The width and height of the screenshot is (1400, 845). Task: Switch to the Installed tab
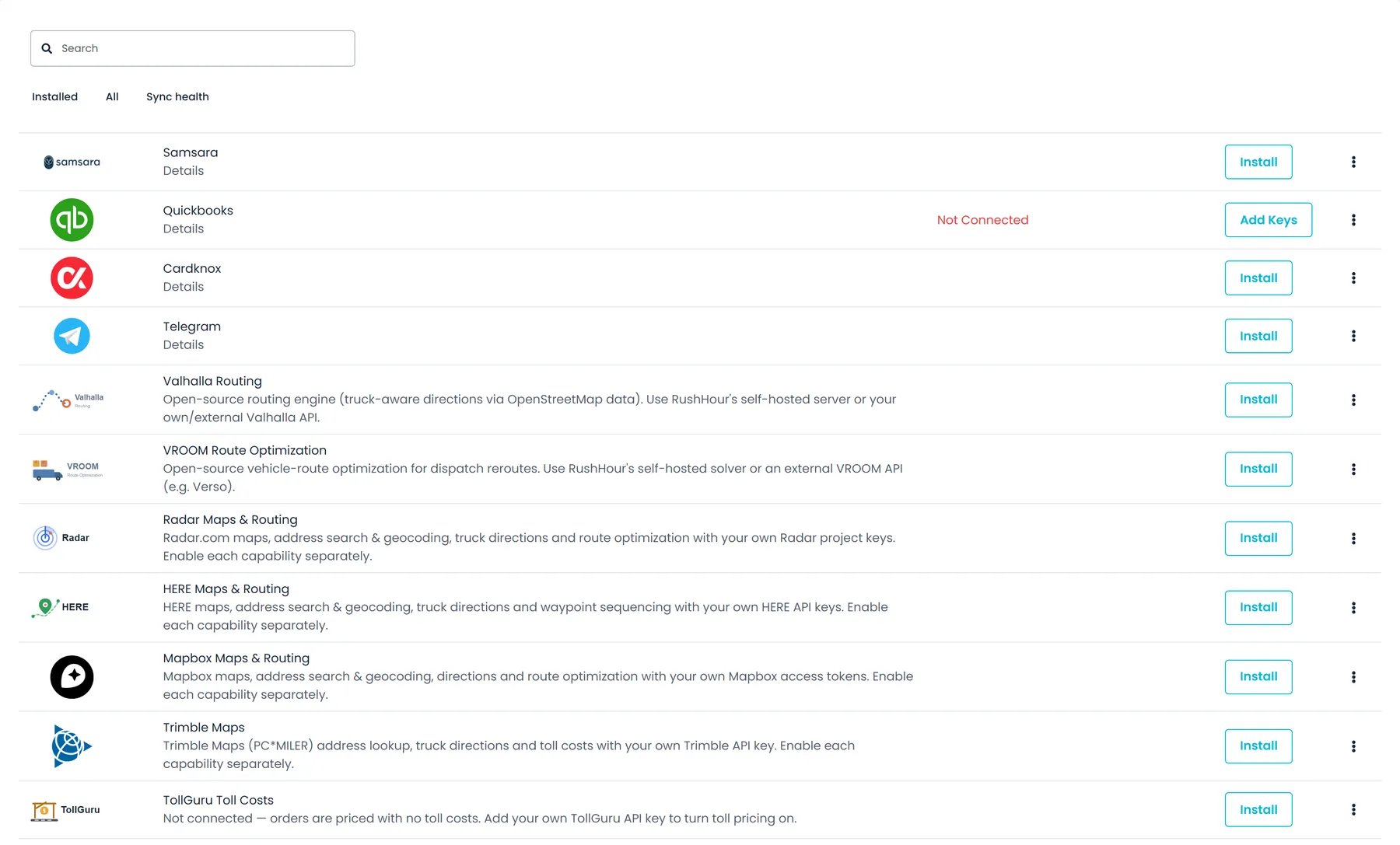click(x=54, y=96)
